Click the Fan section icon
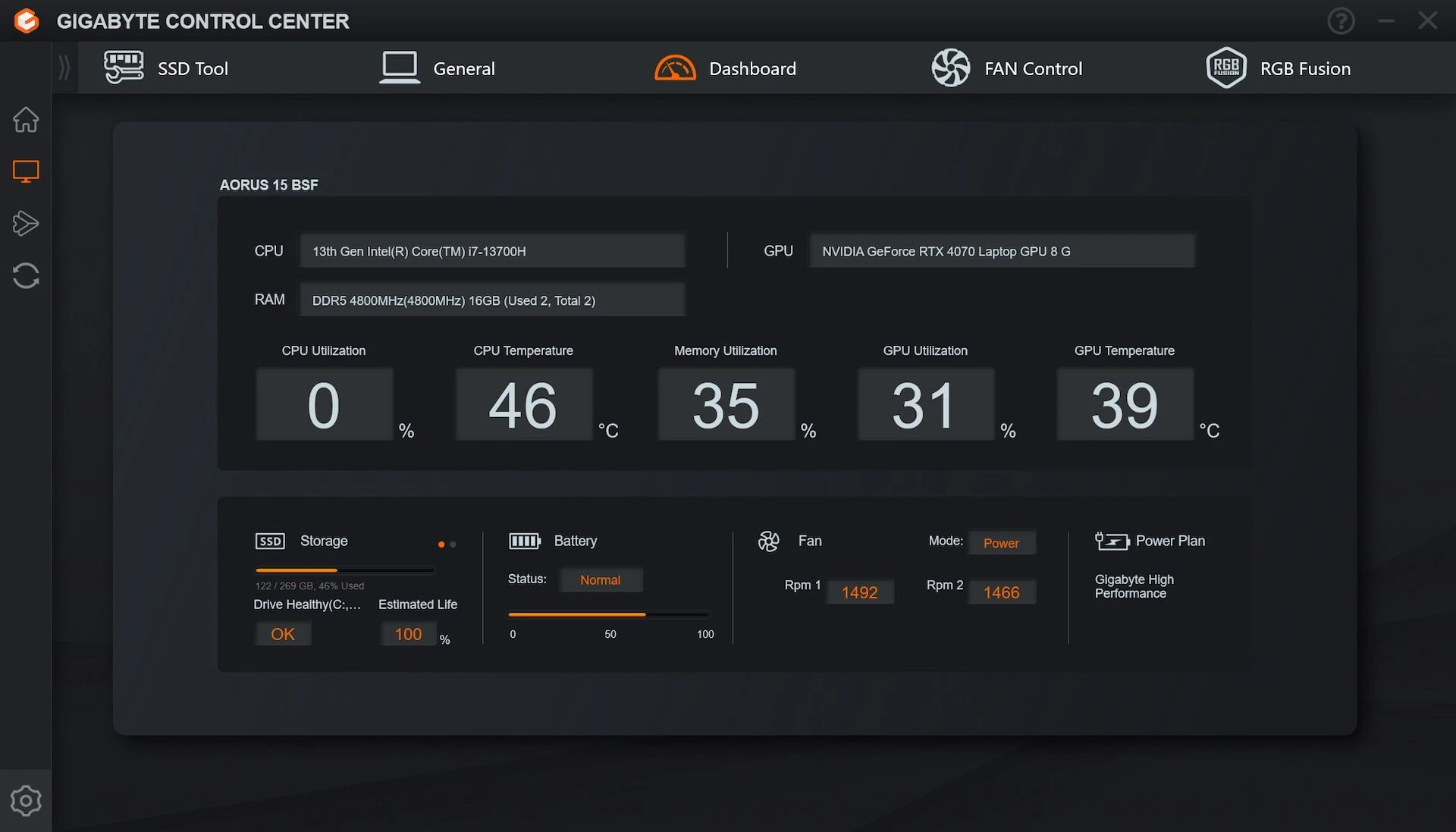1456x832 pixels. pos(768,541)
